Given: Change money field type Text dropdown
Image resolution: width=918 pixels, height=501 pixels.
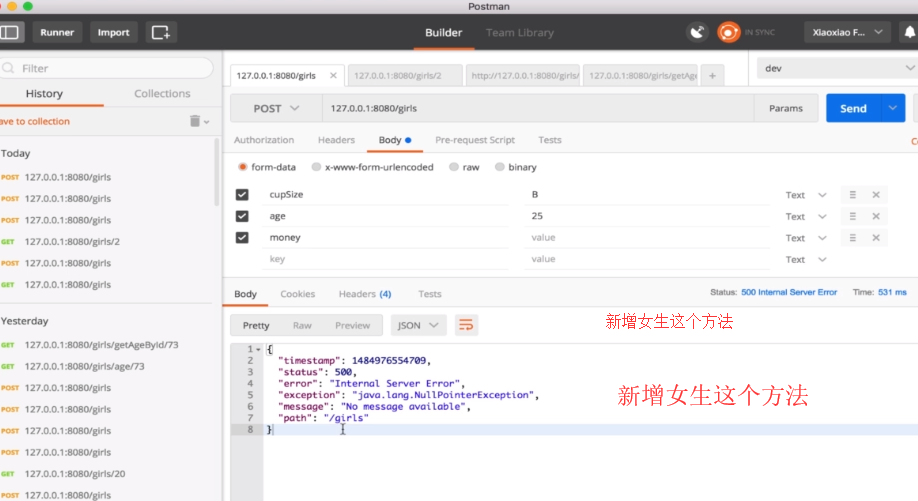Looking at the screenshot, I should [806, 238].
